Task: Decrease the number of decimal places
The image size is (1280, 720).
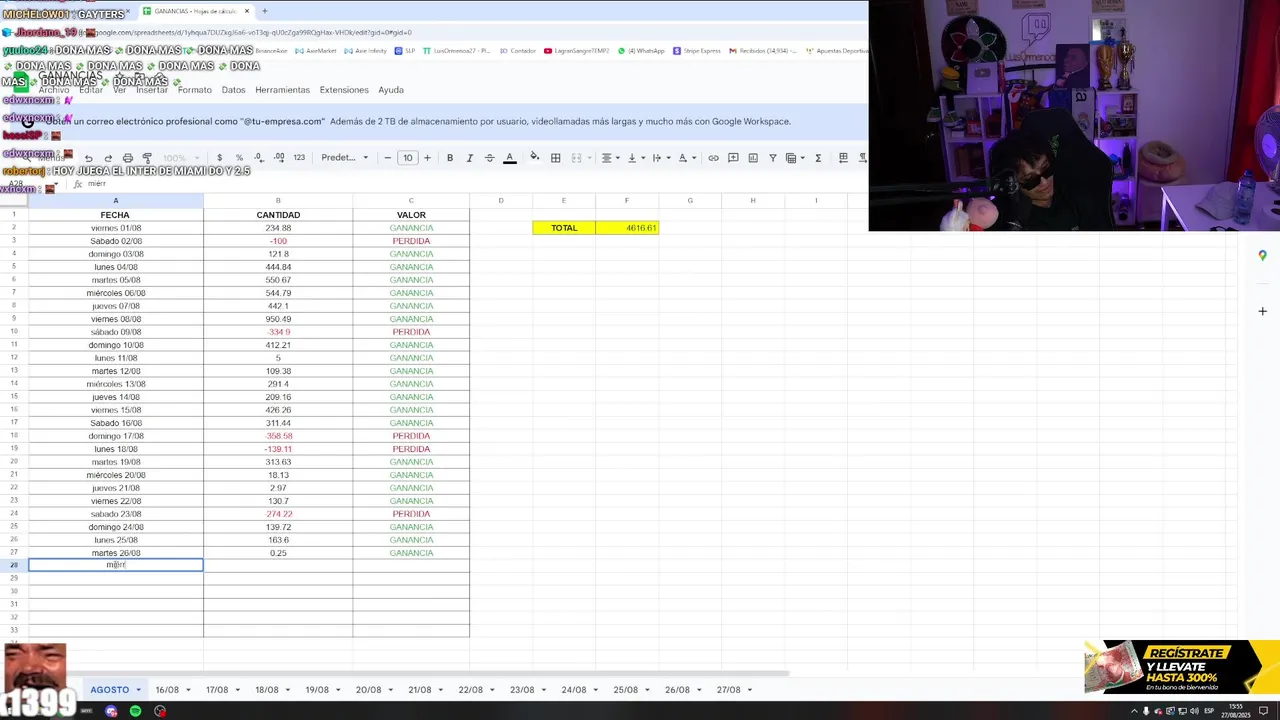Action: point(258,158)
